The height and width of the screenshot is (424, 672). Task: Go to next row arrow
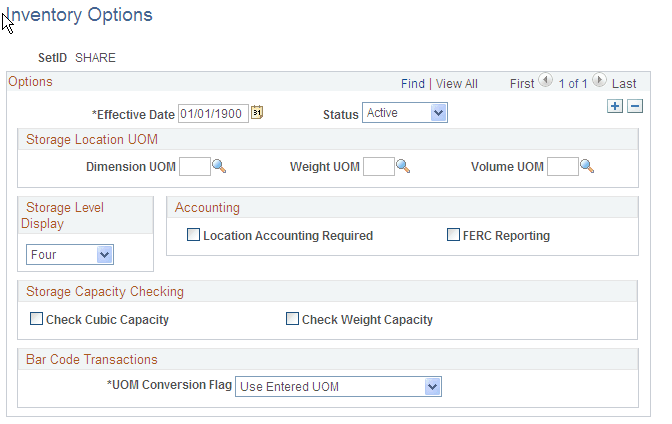[599, 83]
